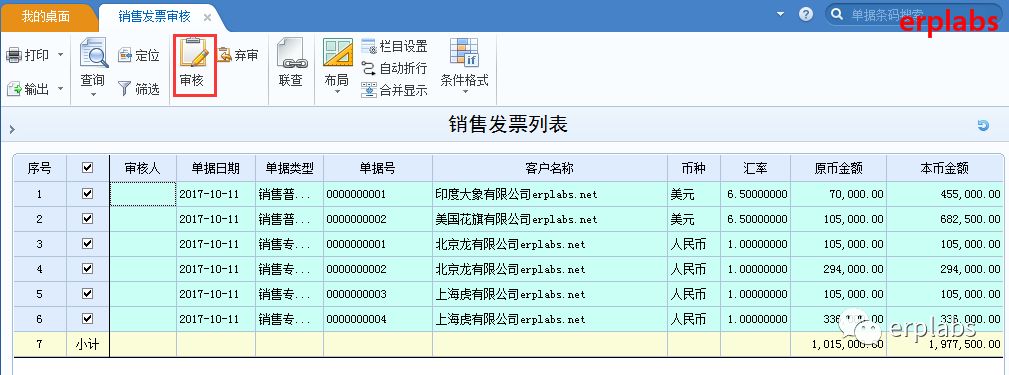Screen dimensions: 1009x375
Task: Click amount 455,000.00 cell
Action: coord(945,194)
